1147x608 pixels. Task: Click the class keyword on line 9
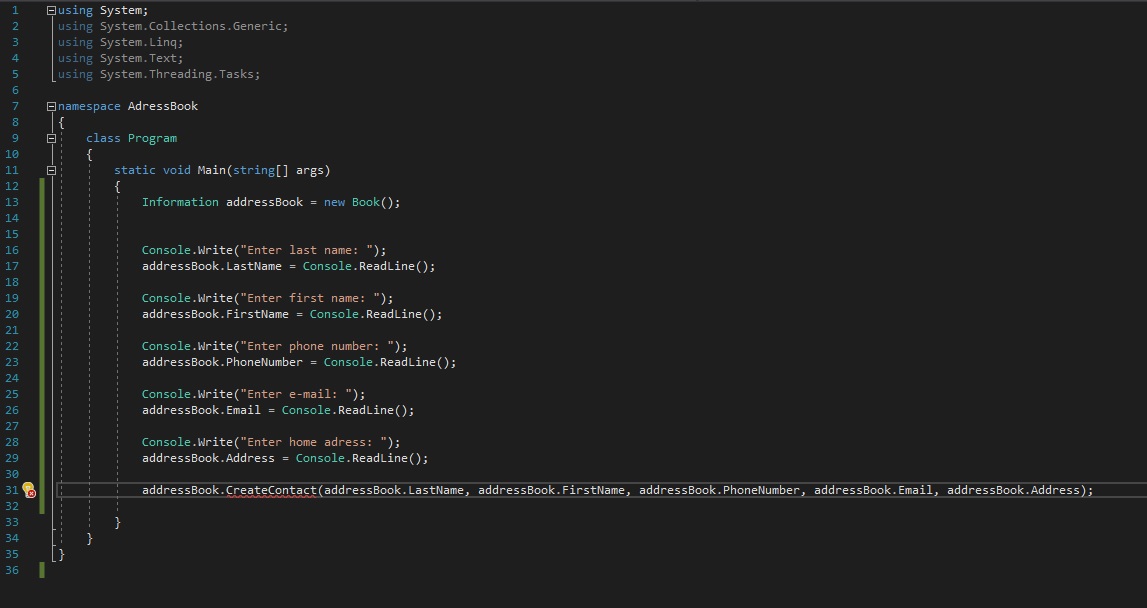103,139
